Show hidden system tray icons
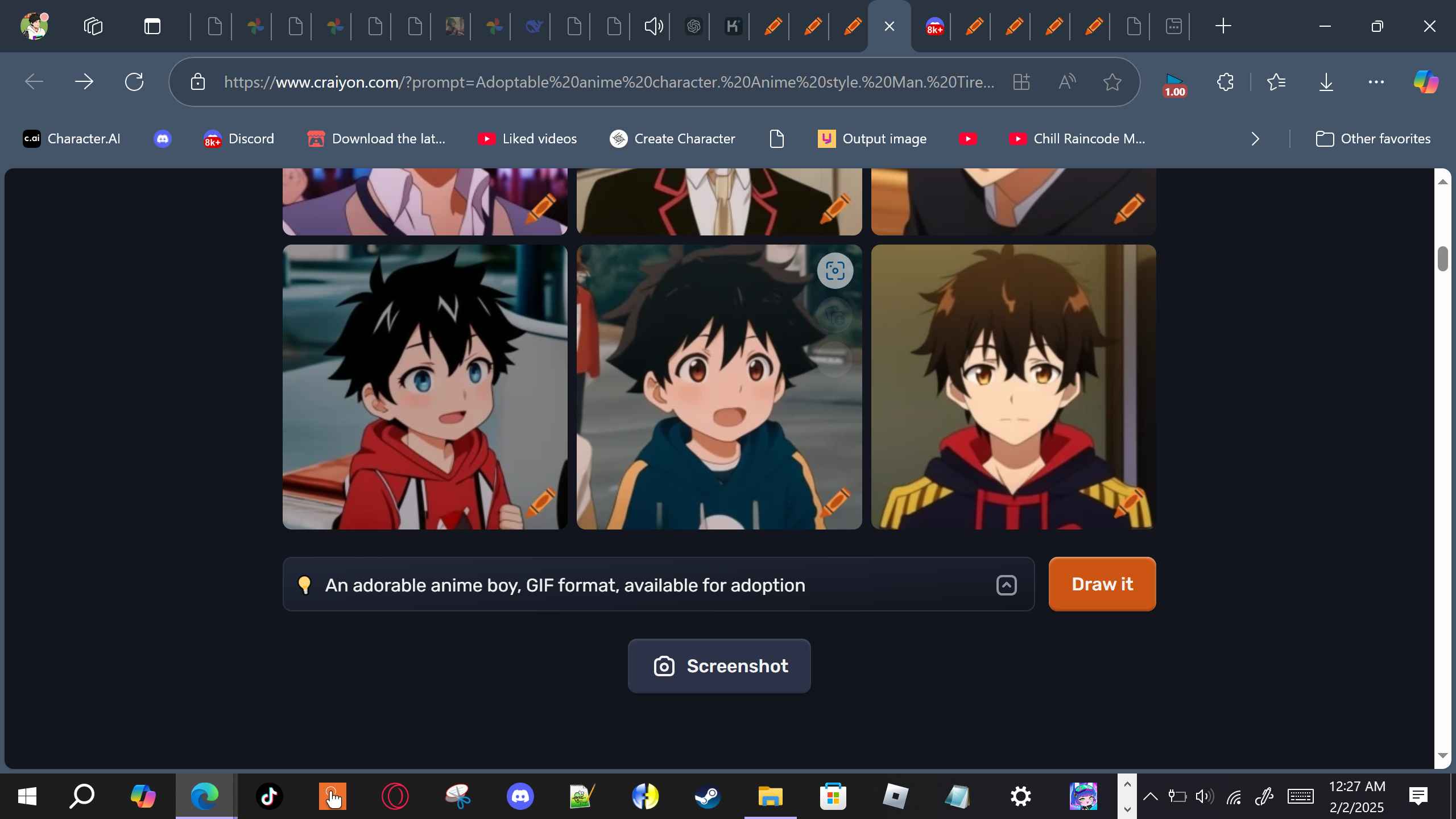The image size is (1456, 819). (1150, 796)
